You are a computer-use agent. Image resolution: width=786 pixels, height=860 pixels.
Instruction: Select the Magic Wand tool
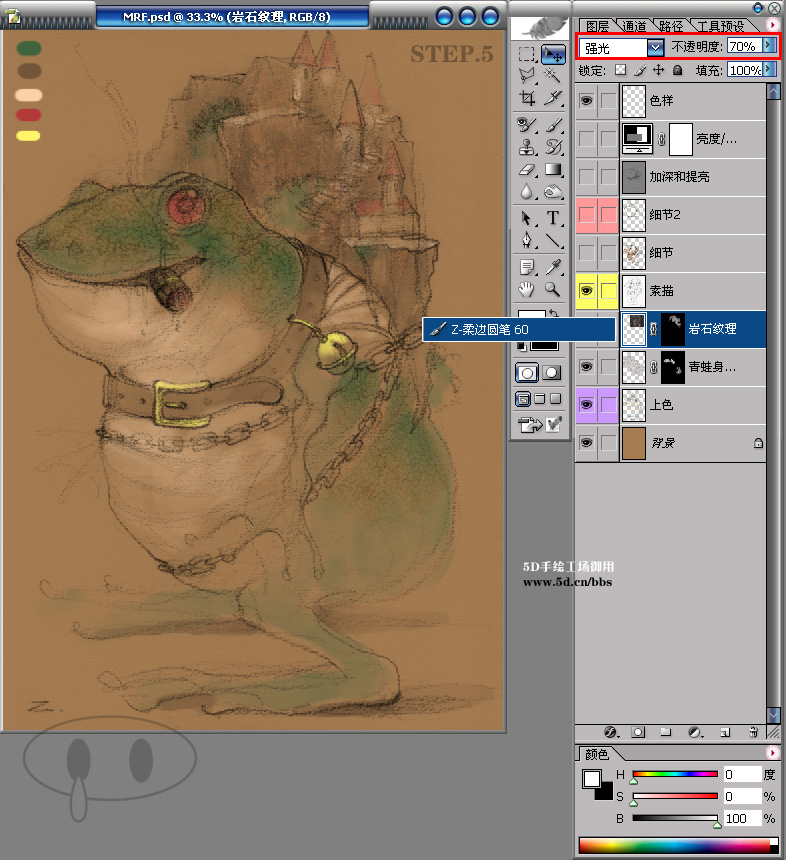point(553,76)
